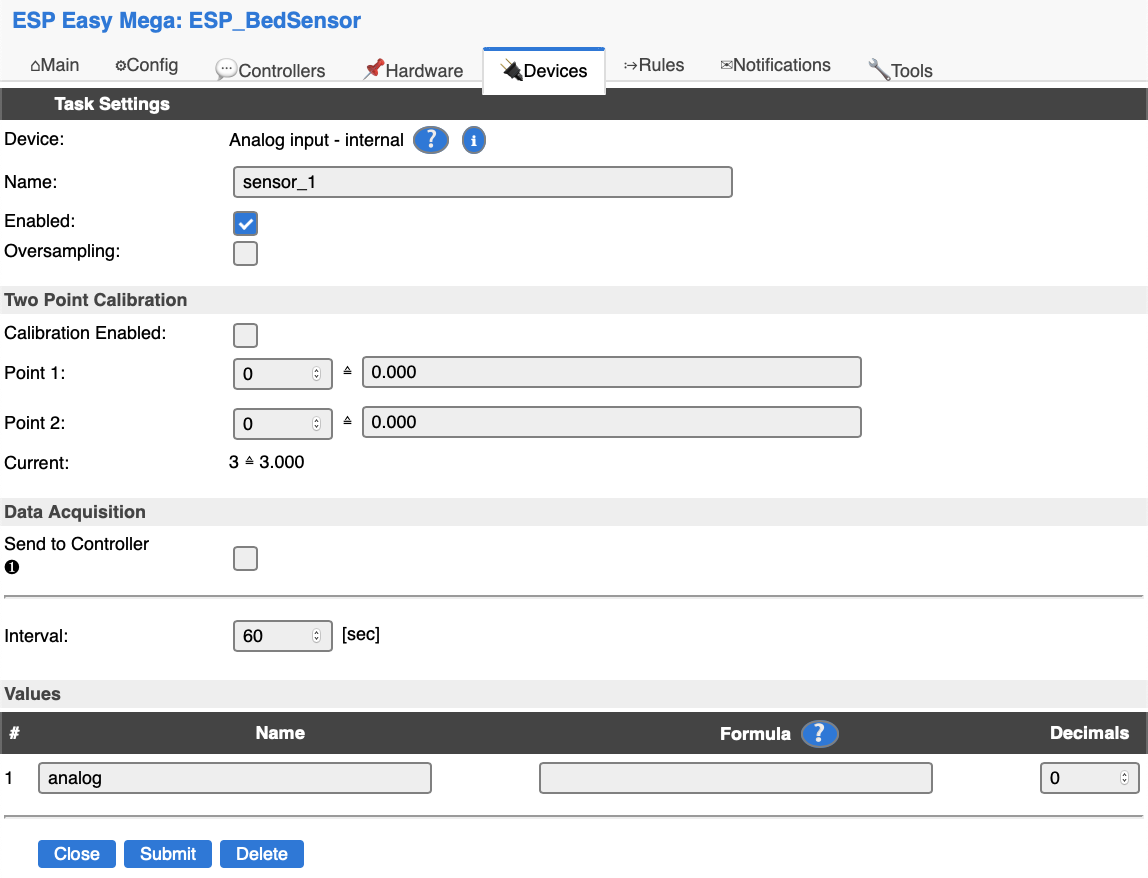Adjust the Point 2 number stepper
Screen dimensions: 1148x878
pyautogui.click(x=316, y=424)
